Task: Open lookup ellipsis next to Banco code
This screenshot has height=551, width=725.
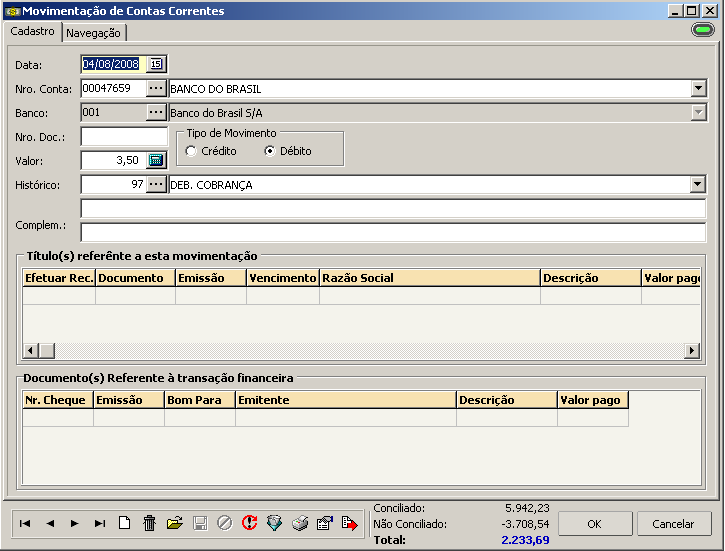Action: (x=156, y=112)
